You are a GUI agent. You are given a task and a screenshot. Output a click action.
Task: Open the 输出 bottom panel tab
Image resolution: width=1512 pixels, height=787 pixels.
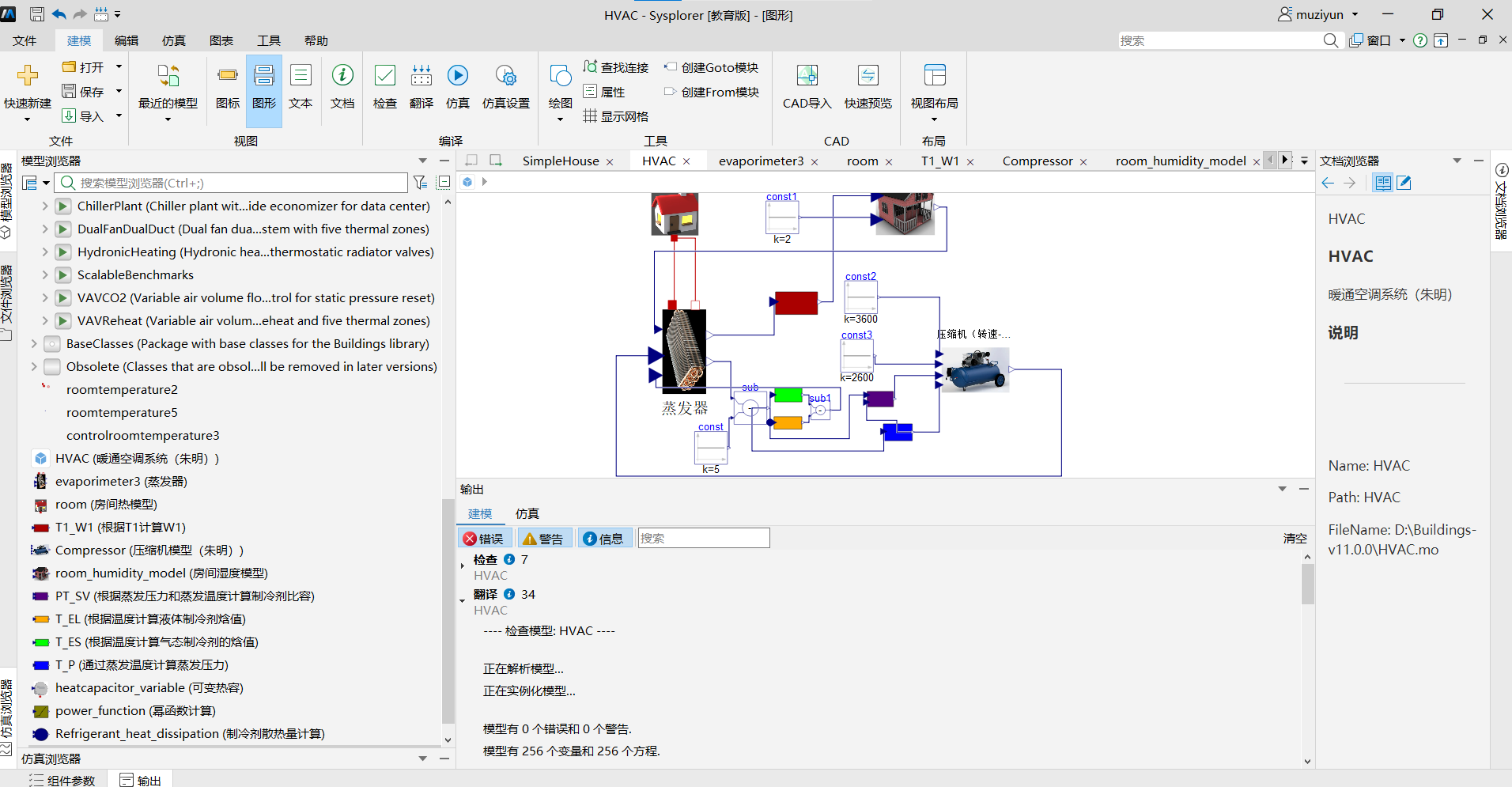pyautogui.click(x=141, y=780)
